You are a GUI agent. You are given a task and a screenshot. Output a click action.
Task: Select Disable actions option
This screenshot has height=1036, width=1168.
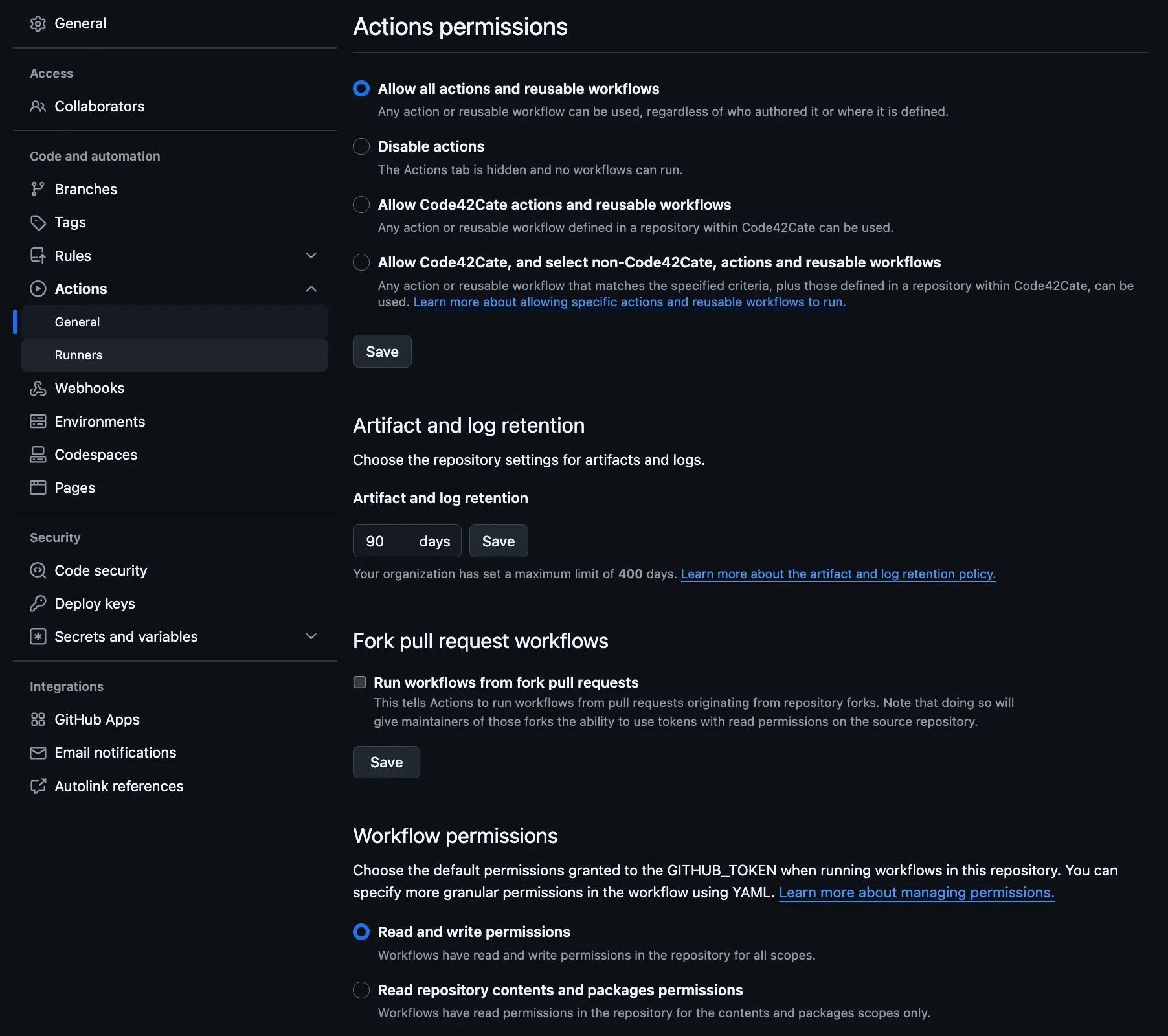point(361,146)
